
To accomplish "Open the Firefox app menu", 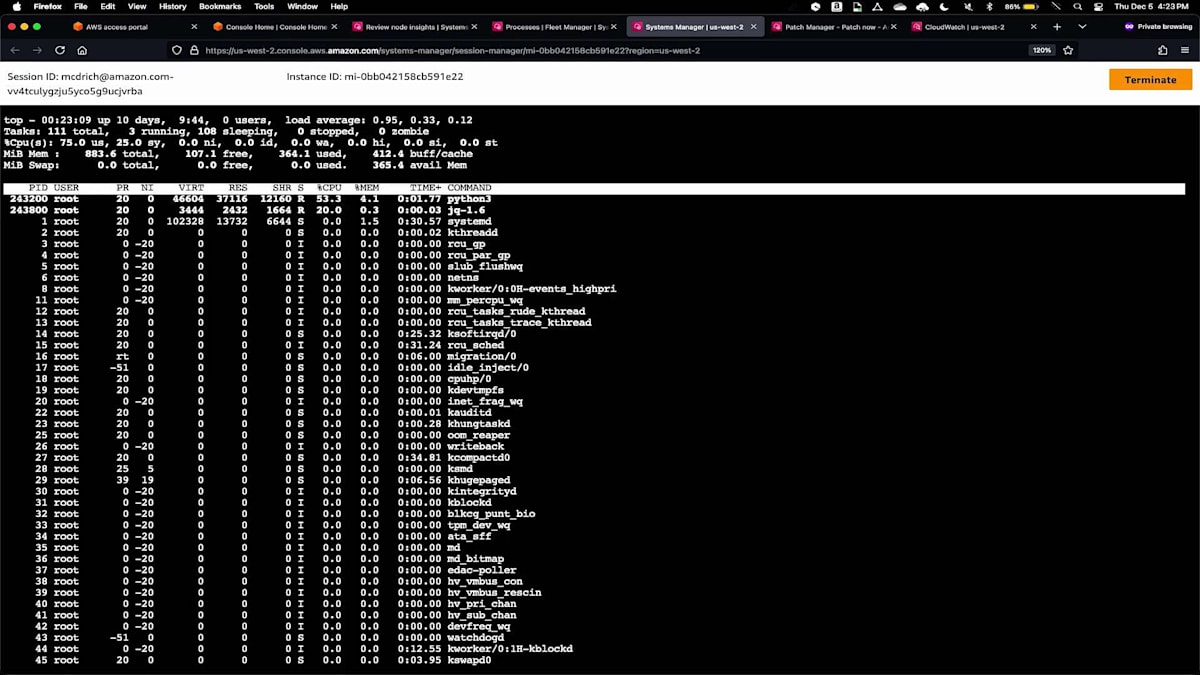I will 46,6.
